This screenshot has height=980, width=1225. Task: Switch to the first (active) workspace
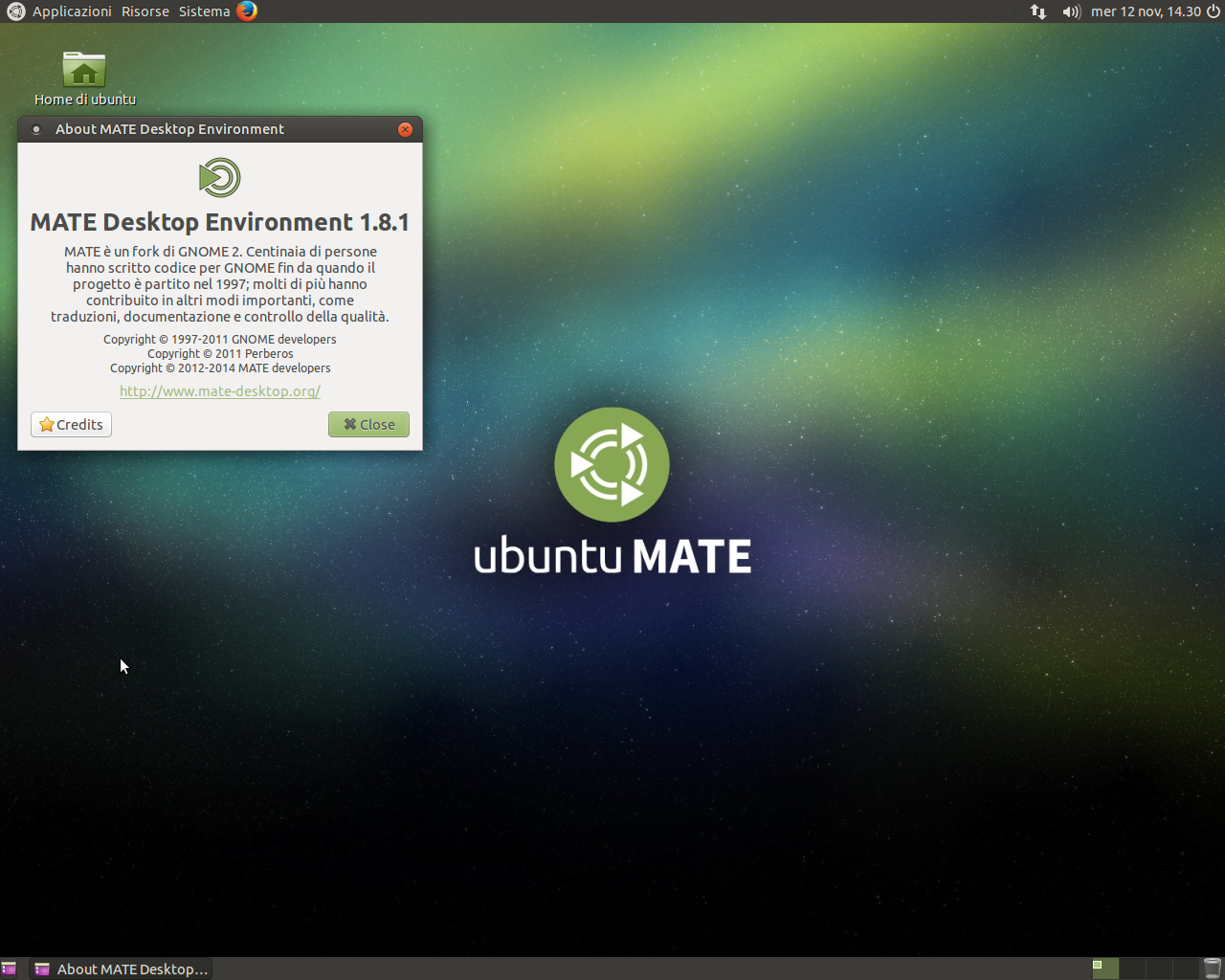[x=1105, y=969]
